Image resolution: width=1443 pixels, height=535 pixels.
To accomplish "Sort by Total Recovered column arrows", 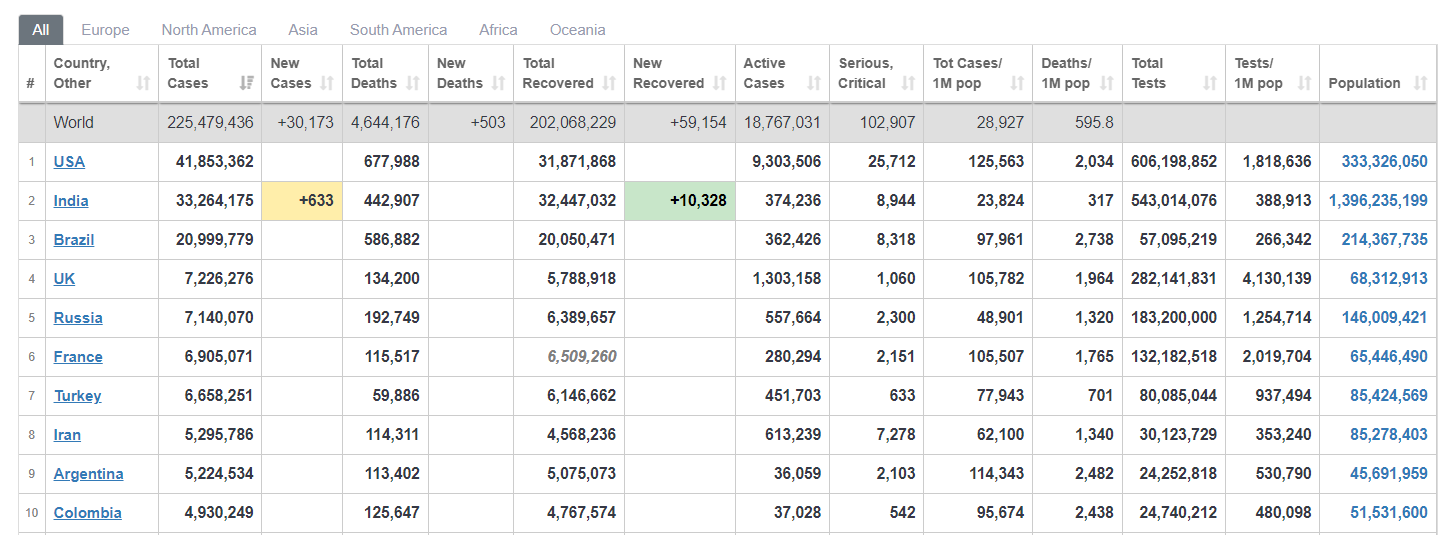I will pos(609,84).
